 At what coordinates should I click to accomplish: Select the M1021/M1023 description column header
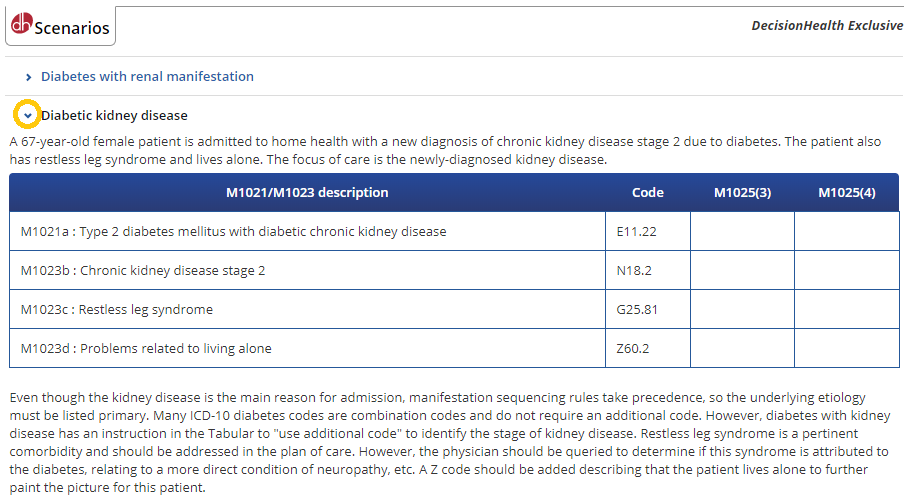click(x=306, y=193)
